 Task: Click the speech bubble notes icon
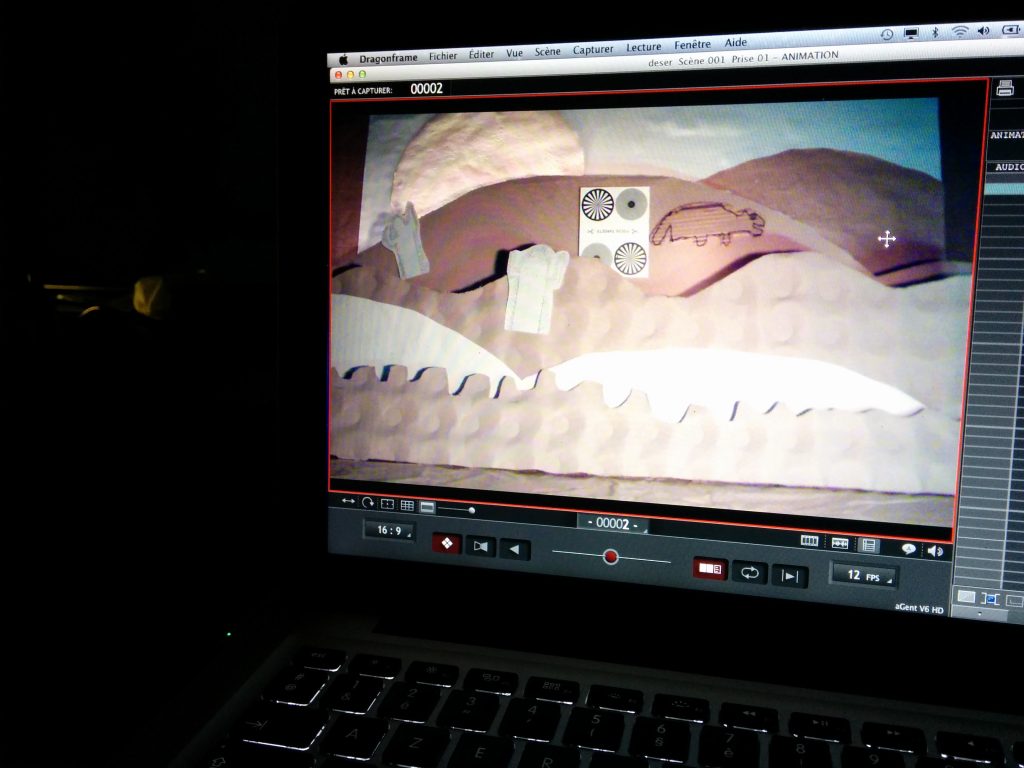pos(908,548)
